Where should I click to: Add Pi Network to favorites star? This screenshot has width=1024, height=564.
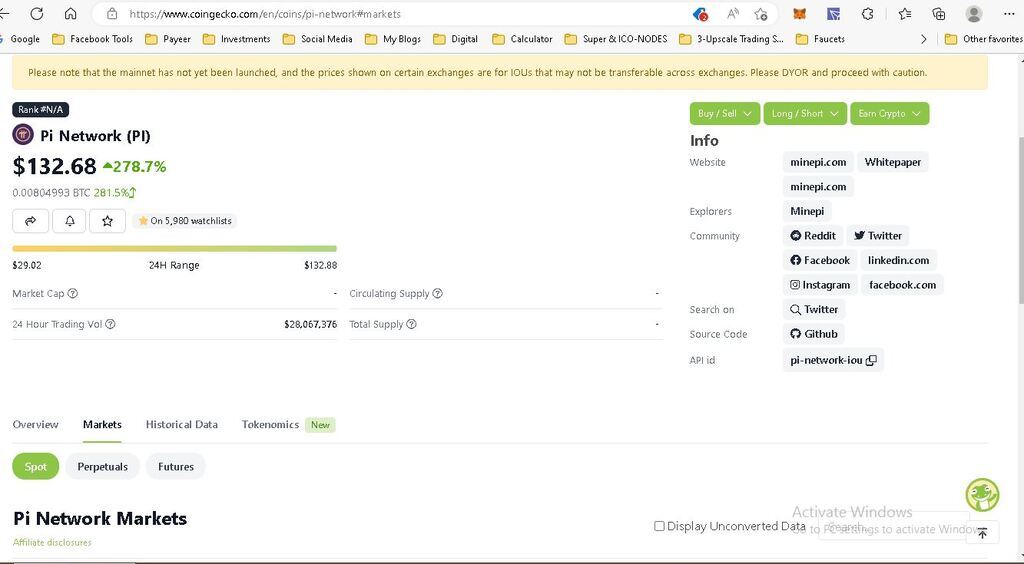107,221
